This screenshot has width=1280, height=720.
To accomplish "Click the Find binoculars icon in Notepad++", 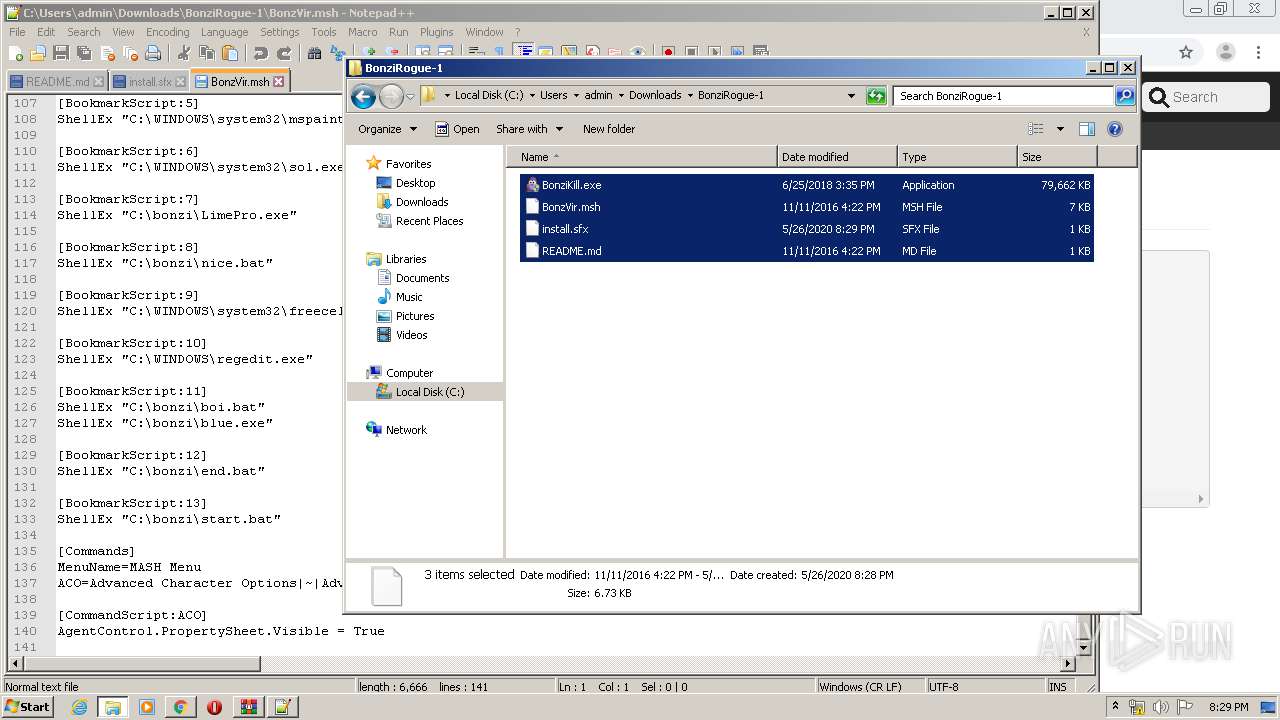I will (x=314, y=53).
